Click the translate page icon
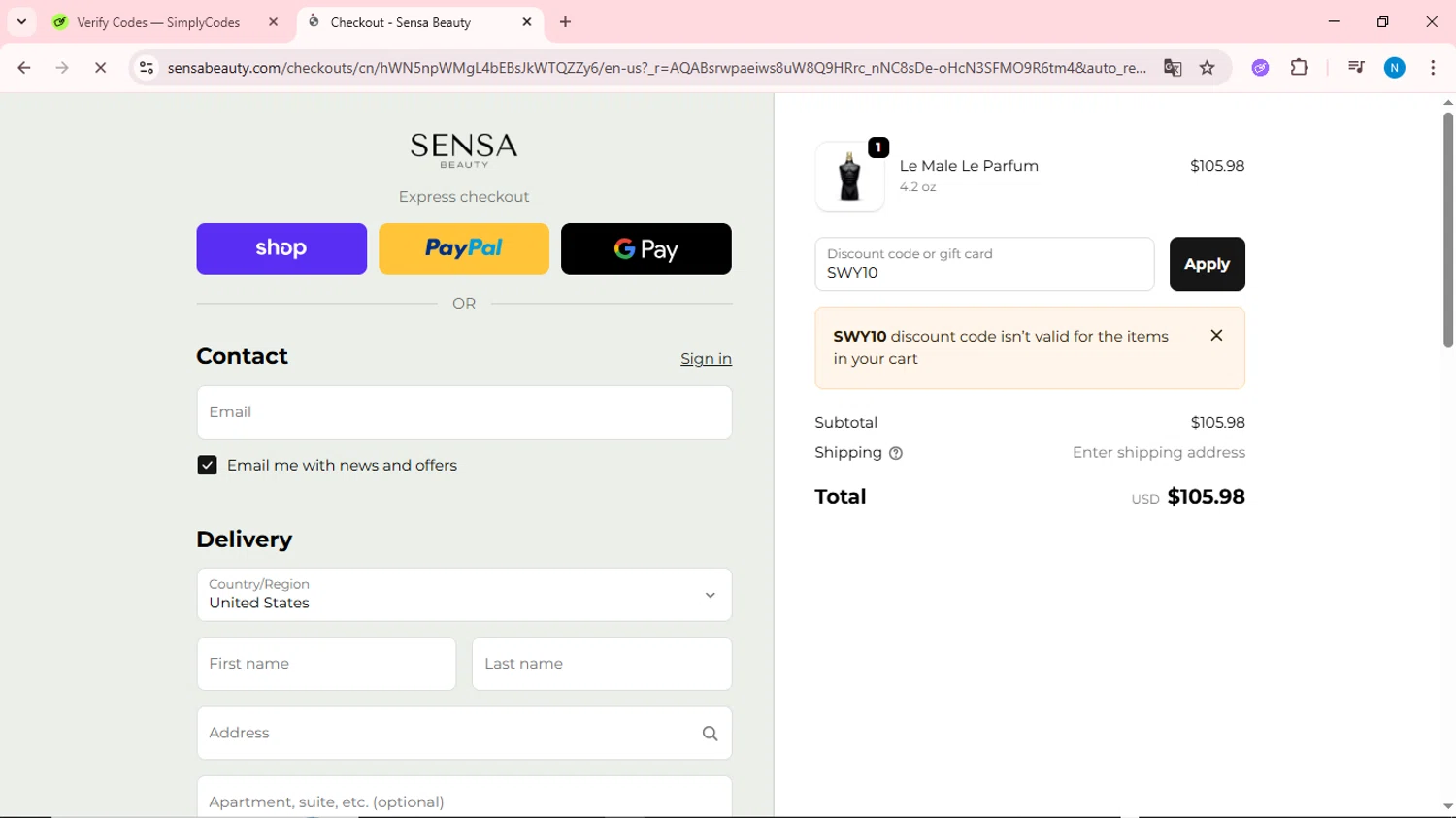The width and height of the screenshot is (1456, 818). pyautogui.click(x=1173, y=68)
